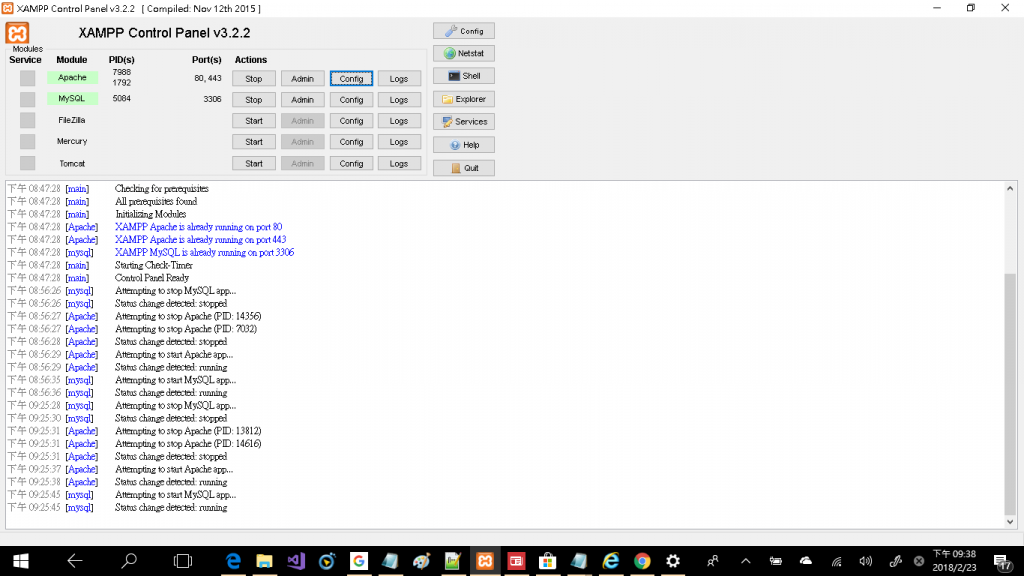Screen dimensions: 1024x576
Task: Click the Mercury module name
Action: point(72,141)
